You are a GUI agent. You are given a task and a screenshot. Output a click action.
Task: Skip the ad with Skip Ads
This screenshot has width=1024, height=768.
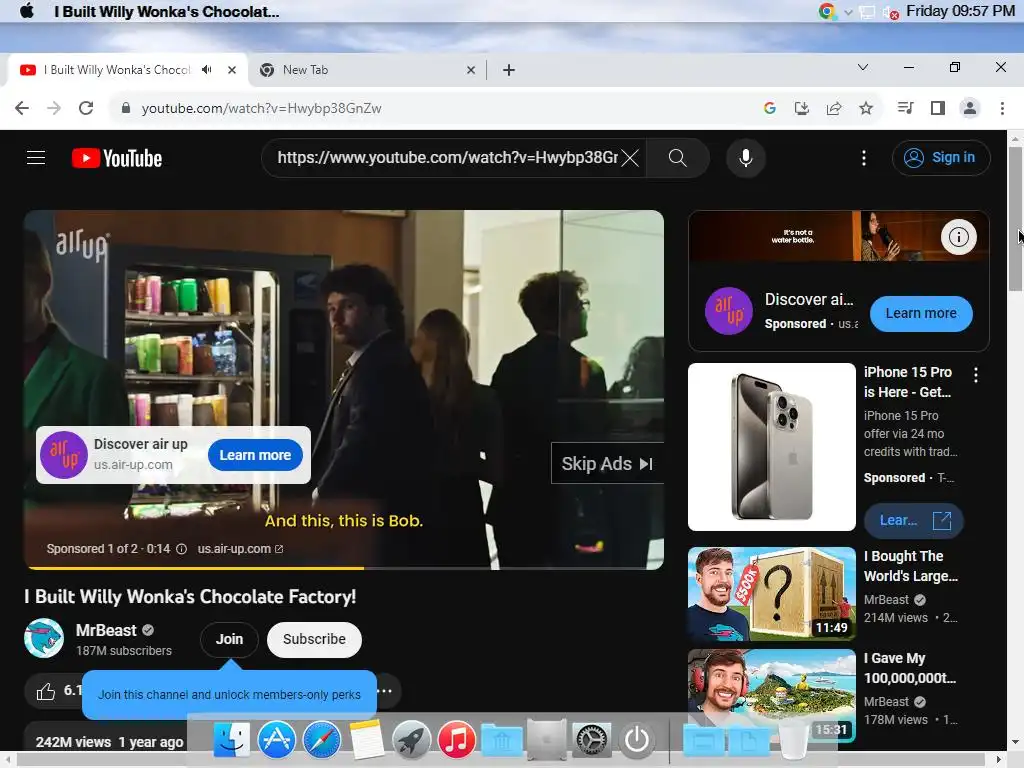(x=607, y=464)
